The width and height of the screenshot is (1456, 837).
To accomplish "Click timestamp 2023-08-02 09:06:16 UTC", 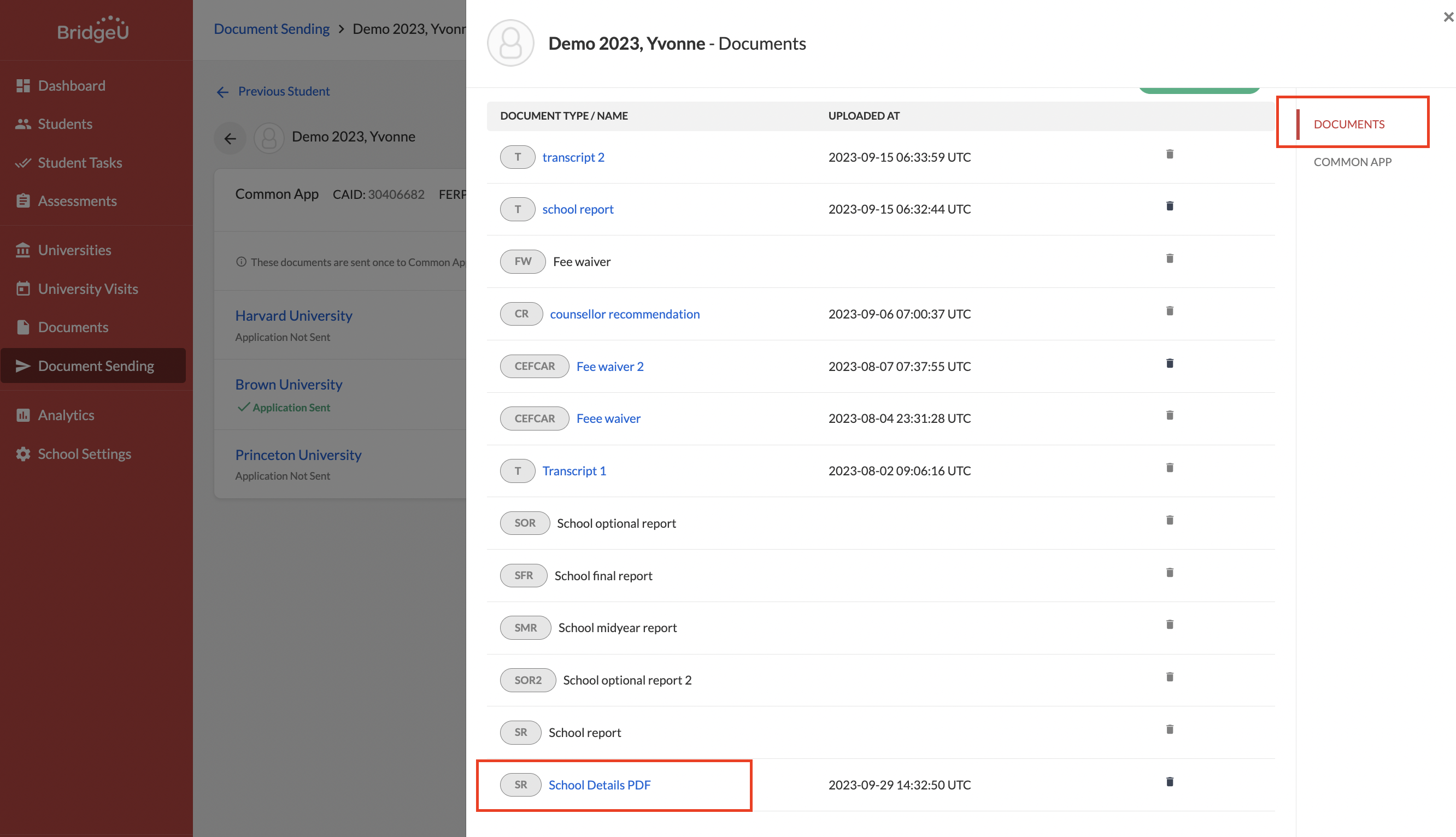I will (900, 471).
